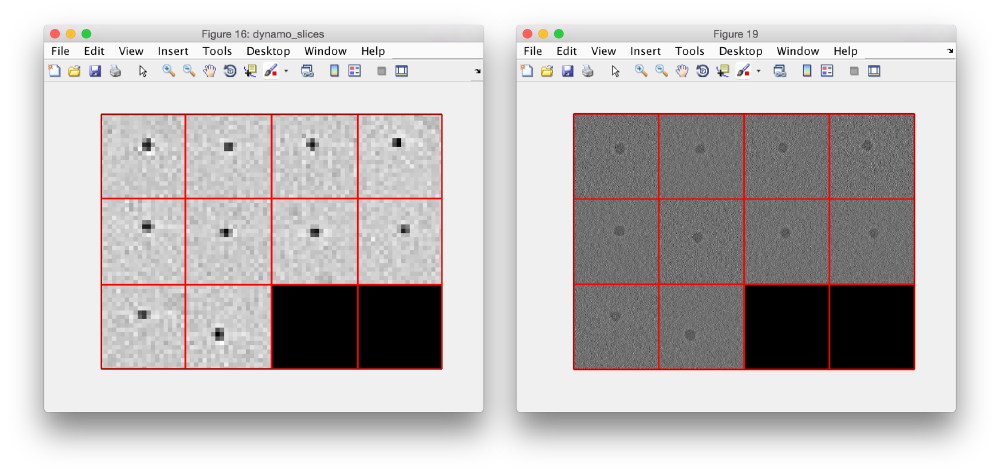This screenshot has height=475, width=1000.
Task: Select Rotate 3D tool in Figure 16
Action: [230, 71]
